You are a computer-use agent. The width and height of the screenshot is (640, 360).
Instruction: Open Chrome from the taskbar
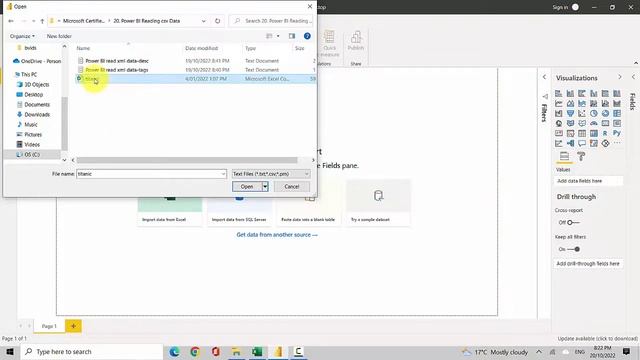[x=195, y=351]
